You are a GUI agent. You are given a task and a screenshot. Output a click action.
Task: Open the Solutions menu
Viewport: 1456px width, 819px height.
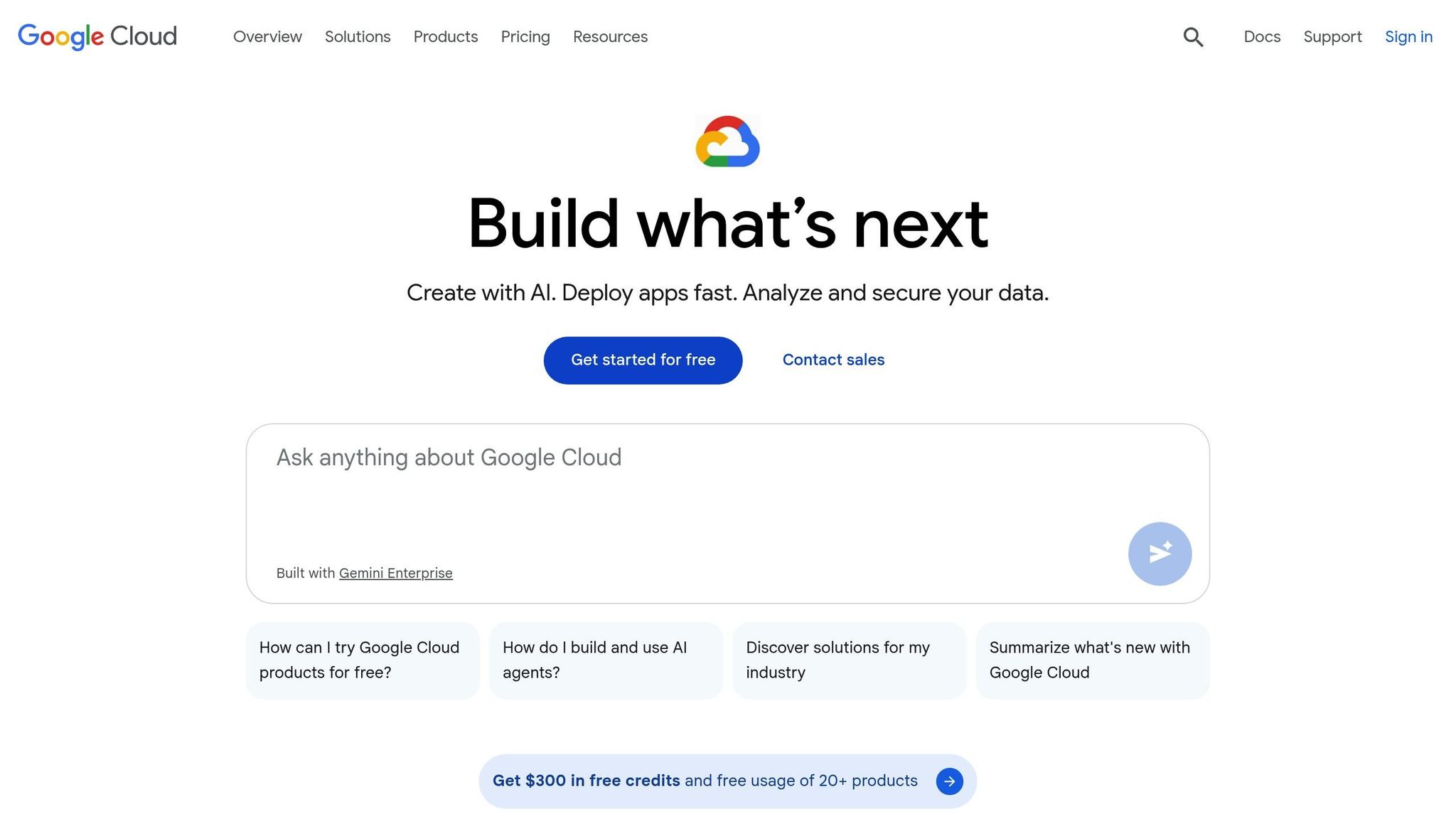point(358,37)
